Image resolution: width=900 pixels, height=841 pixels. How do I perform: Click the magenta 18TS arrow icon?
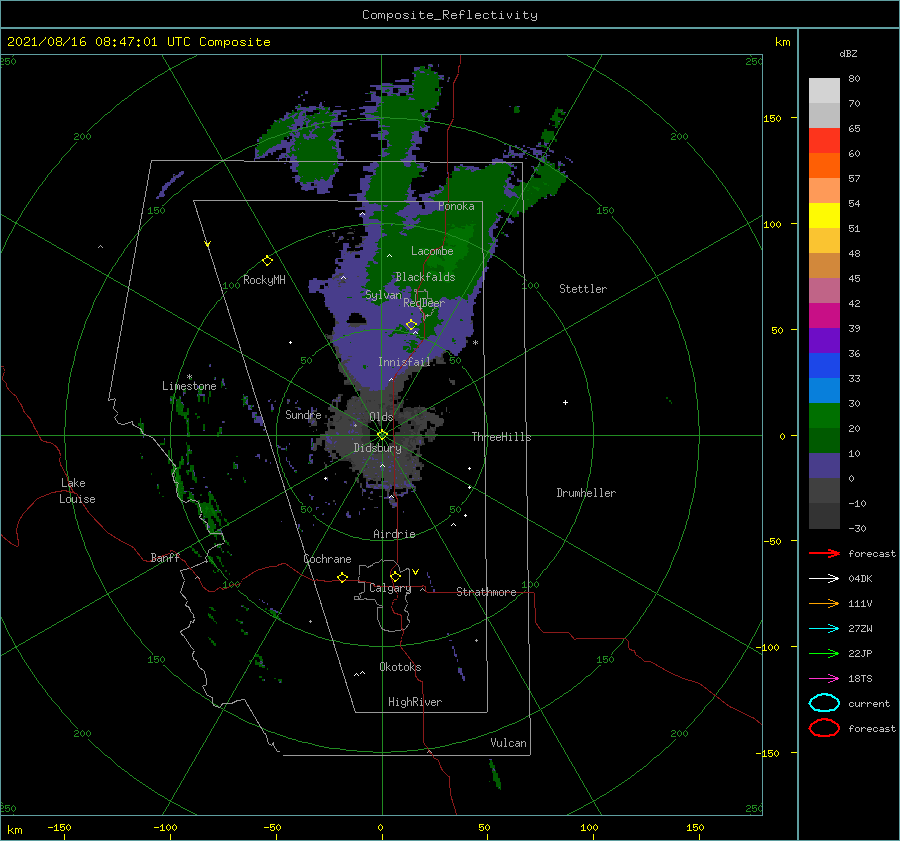tap(824, 679)
